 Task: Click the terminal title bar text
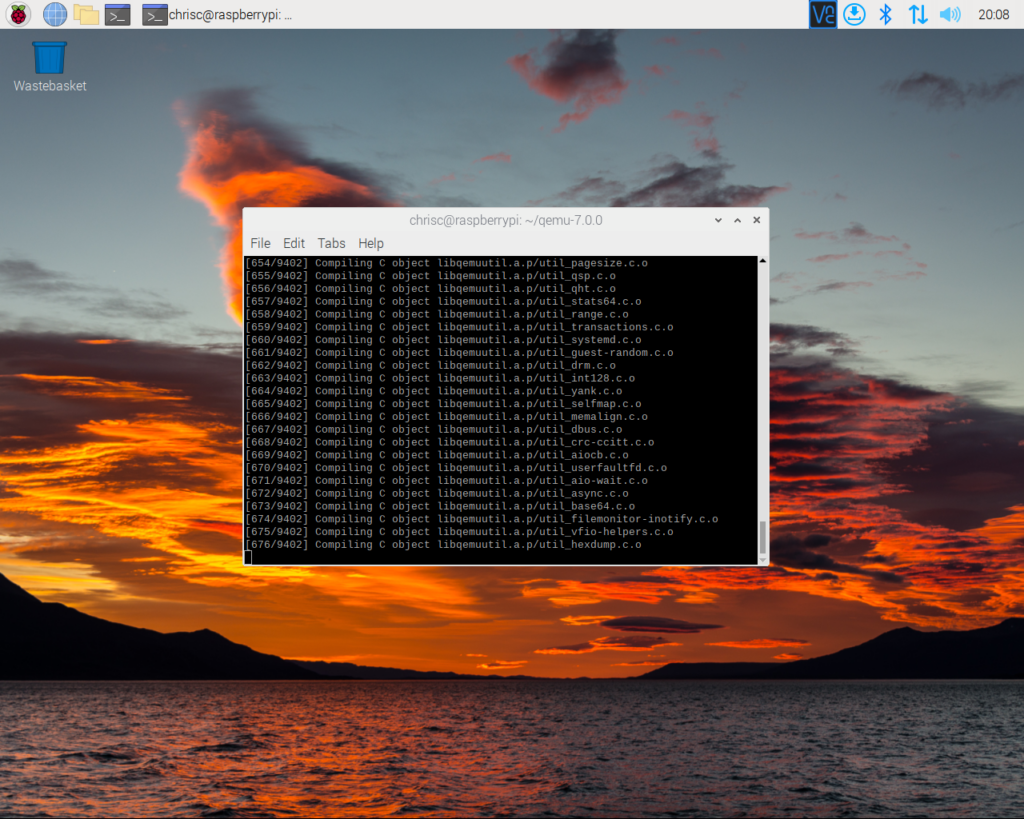point(505,220)
